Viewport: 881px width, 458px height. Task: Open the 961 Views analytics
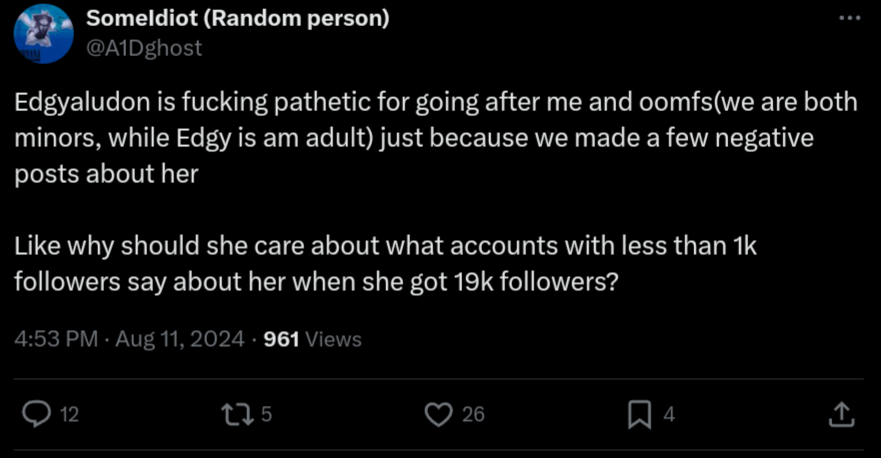click(312, 339)
